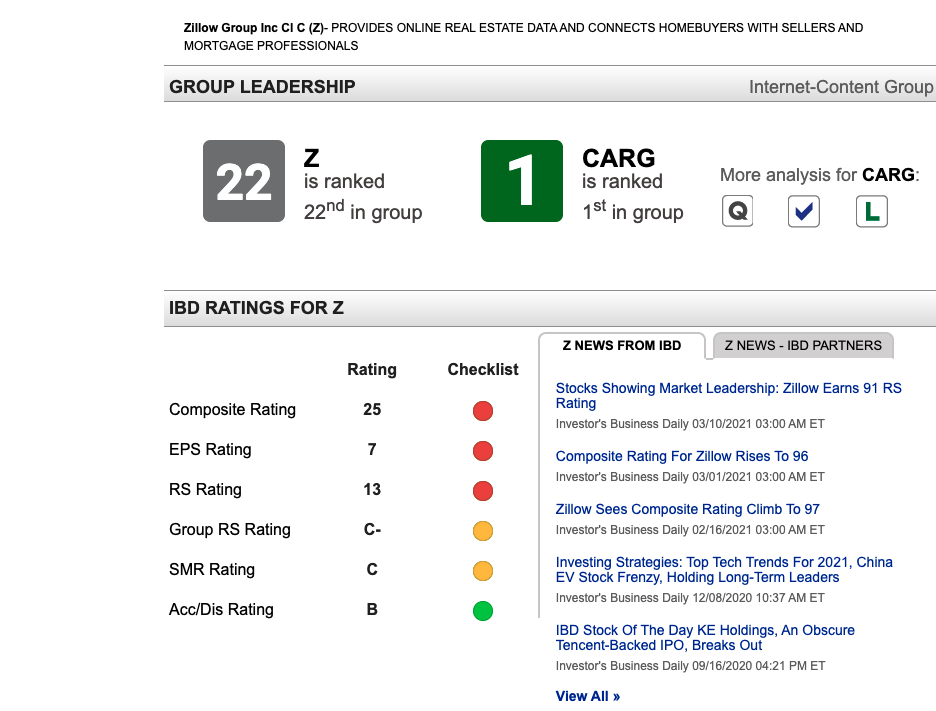Image resolution: width=936 pixels, height=711 pixels.
Task: Click the SMR Rating label
Action: [x=212, y=570]
